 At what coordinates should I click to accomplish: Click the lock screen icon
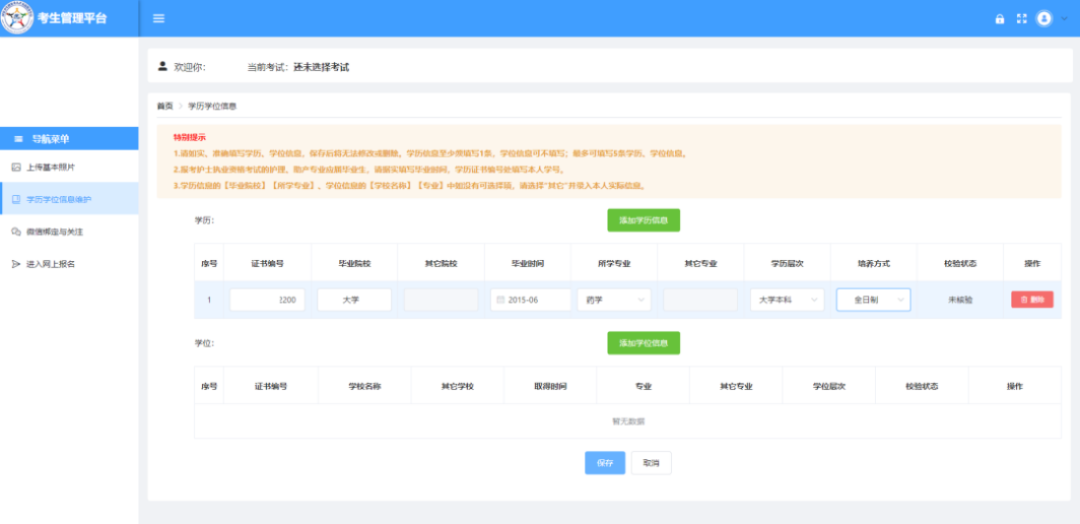(999, 19)
